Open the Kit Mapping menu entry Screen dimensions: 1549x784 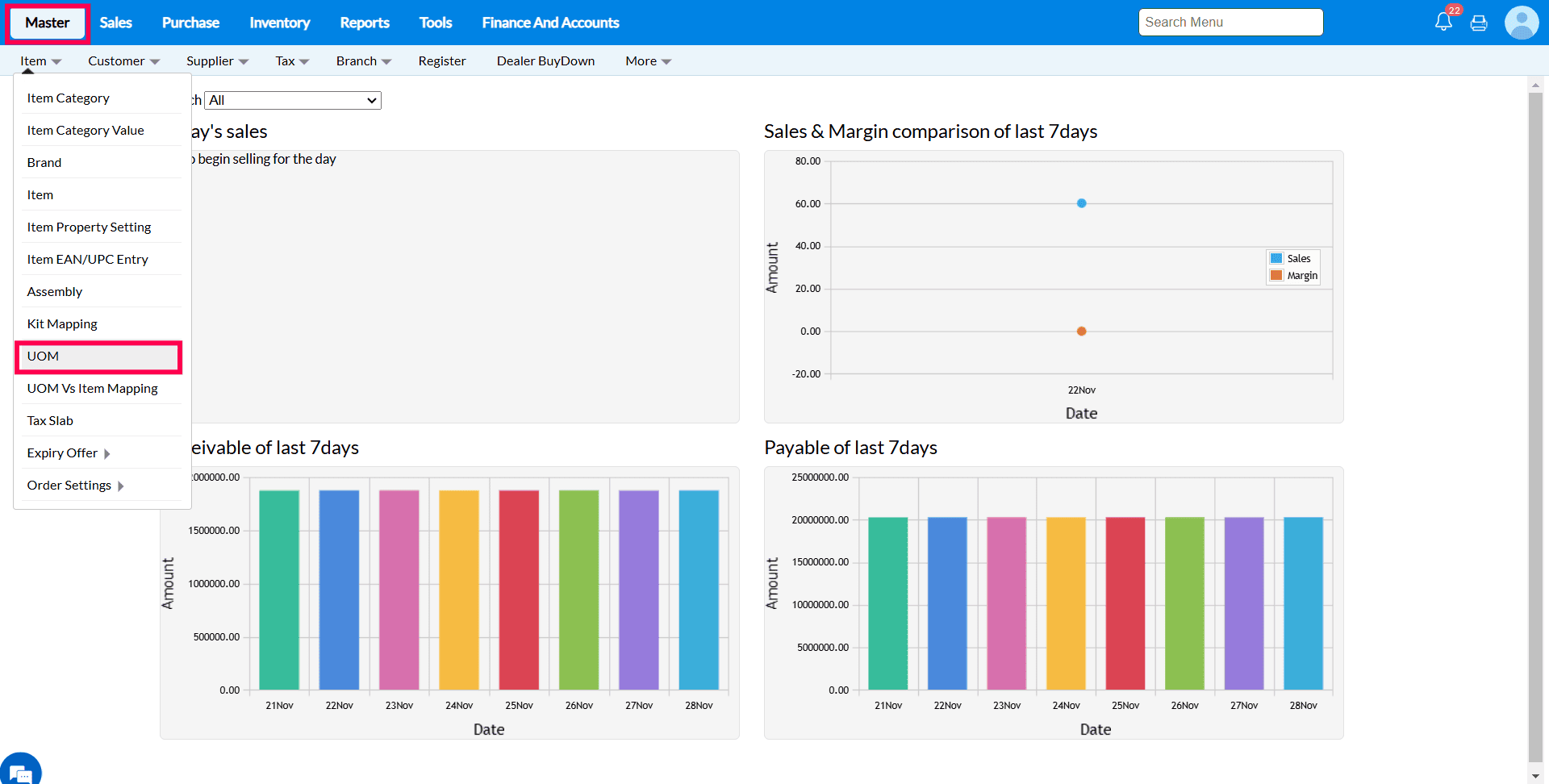point(62,324)
